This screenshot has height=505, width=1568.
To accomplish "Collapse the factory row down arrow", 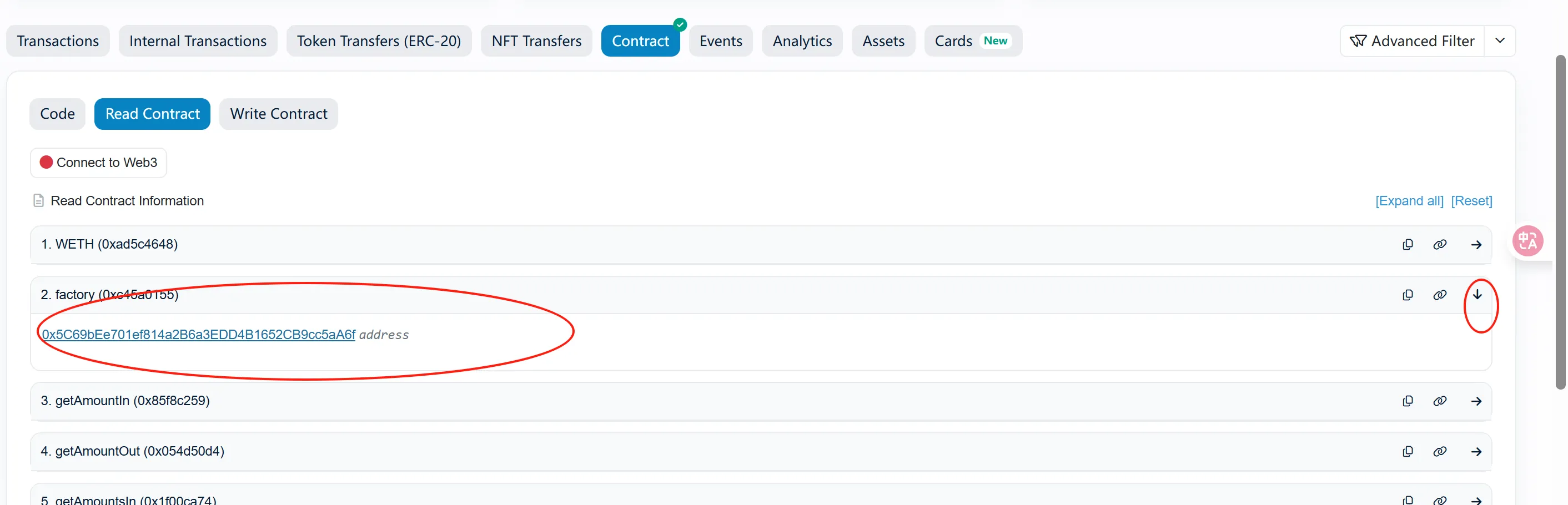I will (1477, 295).
